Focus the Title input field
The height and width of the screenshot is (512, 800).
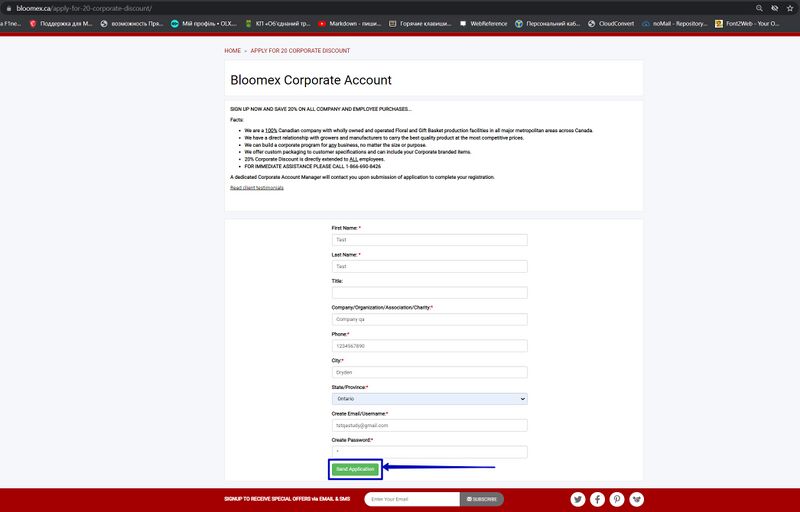430,293
